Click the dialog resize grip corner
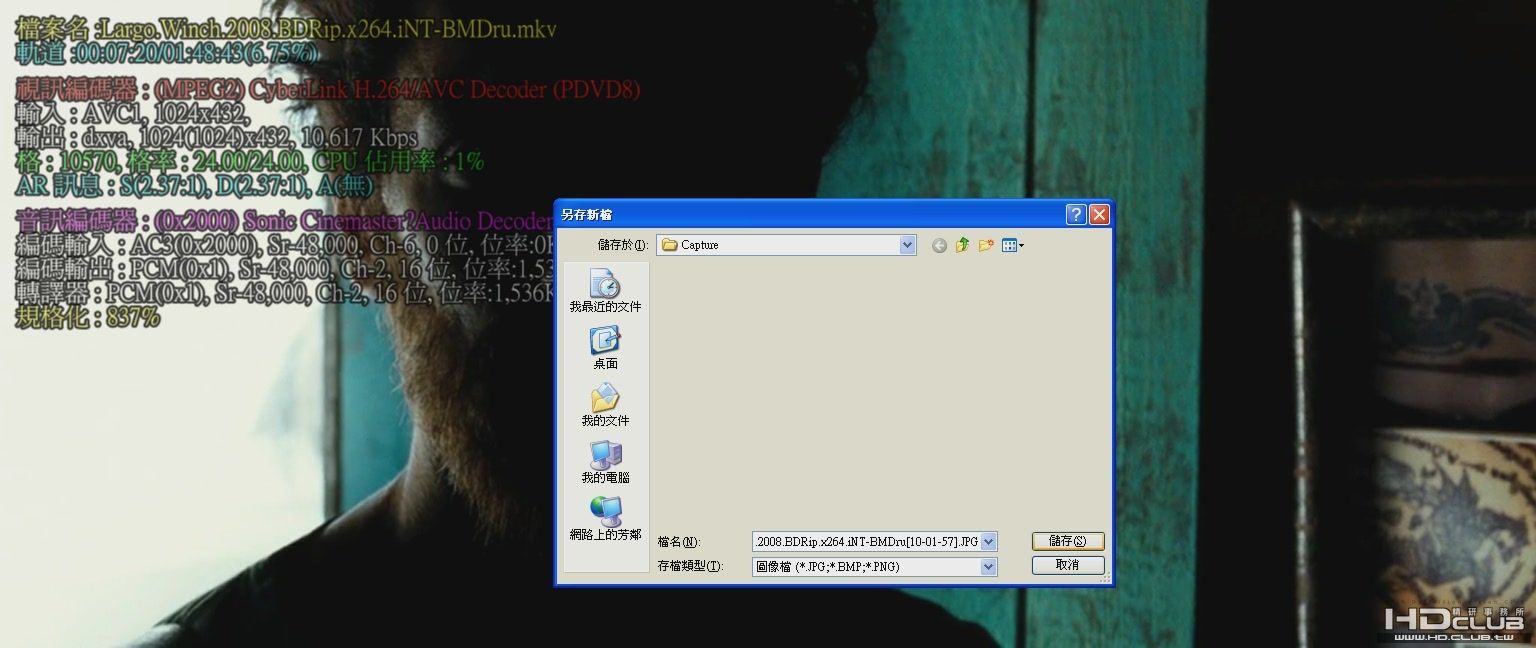The width and height of the screenshot is (1536, 648). (x=1105, y=578)
